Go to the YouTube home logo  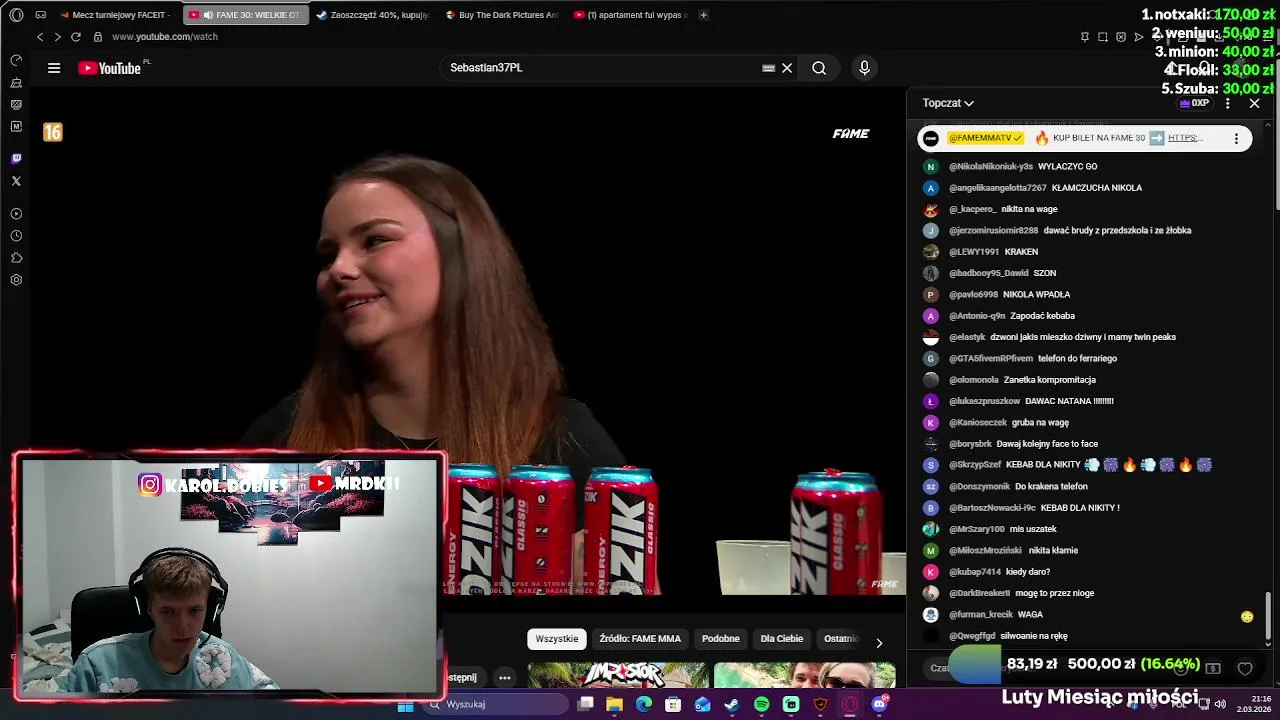pos(109,68)
